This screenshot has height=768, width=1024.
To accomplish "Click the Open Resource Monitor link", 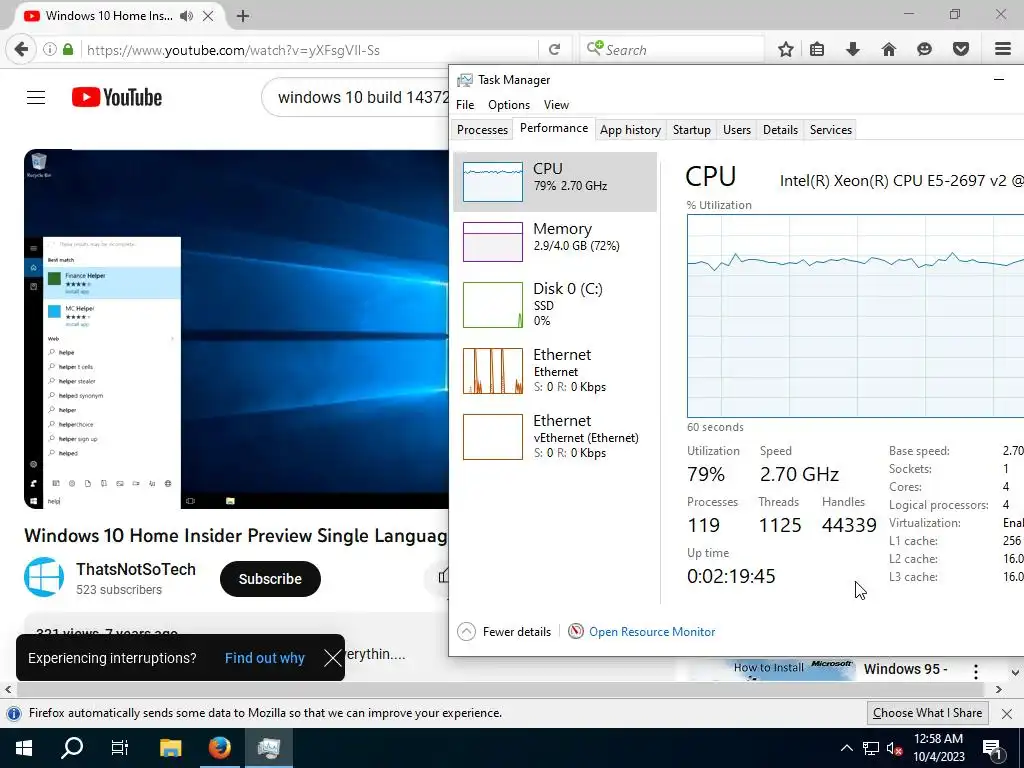I will [652, 632].
